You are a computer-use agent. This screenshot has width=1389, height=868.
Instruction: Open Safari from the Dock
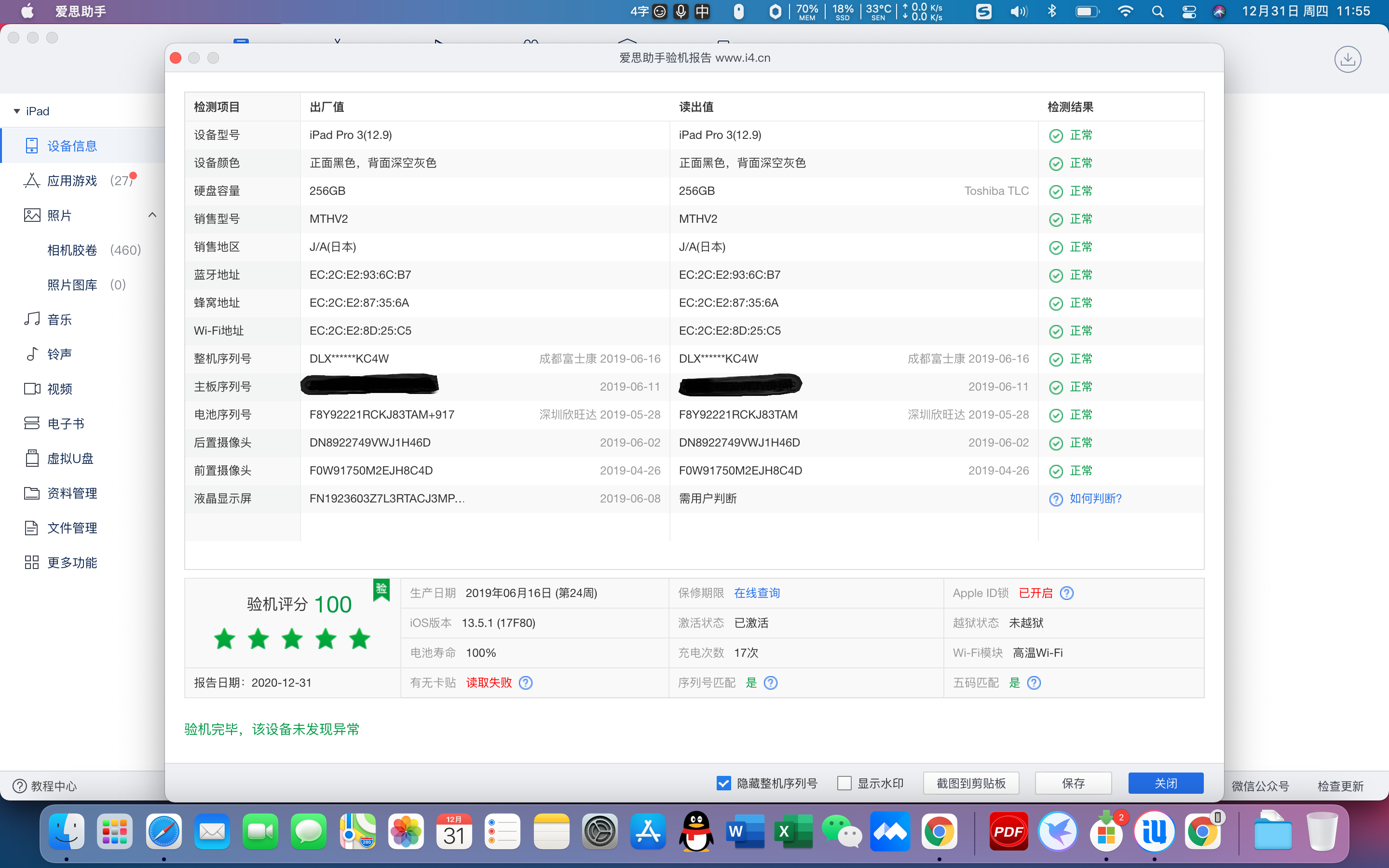coord(163,831)
